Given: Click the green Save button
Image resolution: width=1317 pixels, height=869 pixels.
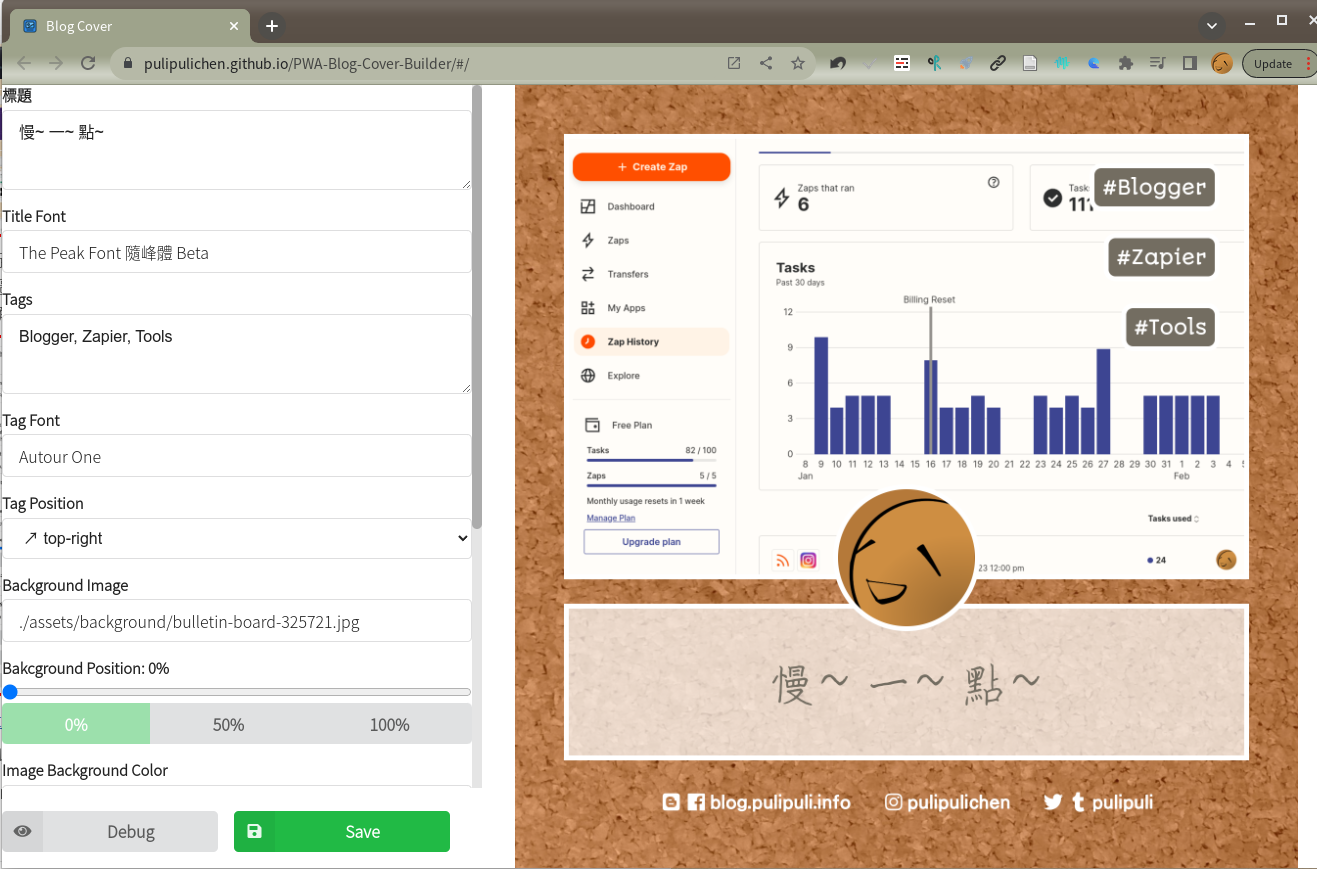Looking at the screenshot, I should [342, 831].
